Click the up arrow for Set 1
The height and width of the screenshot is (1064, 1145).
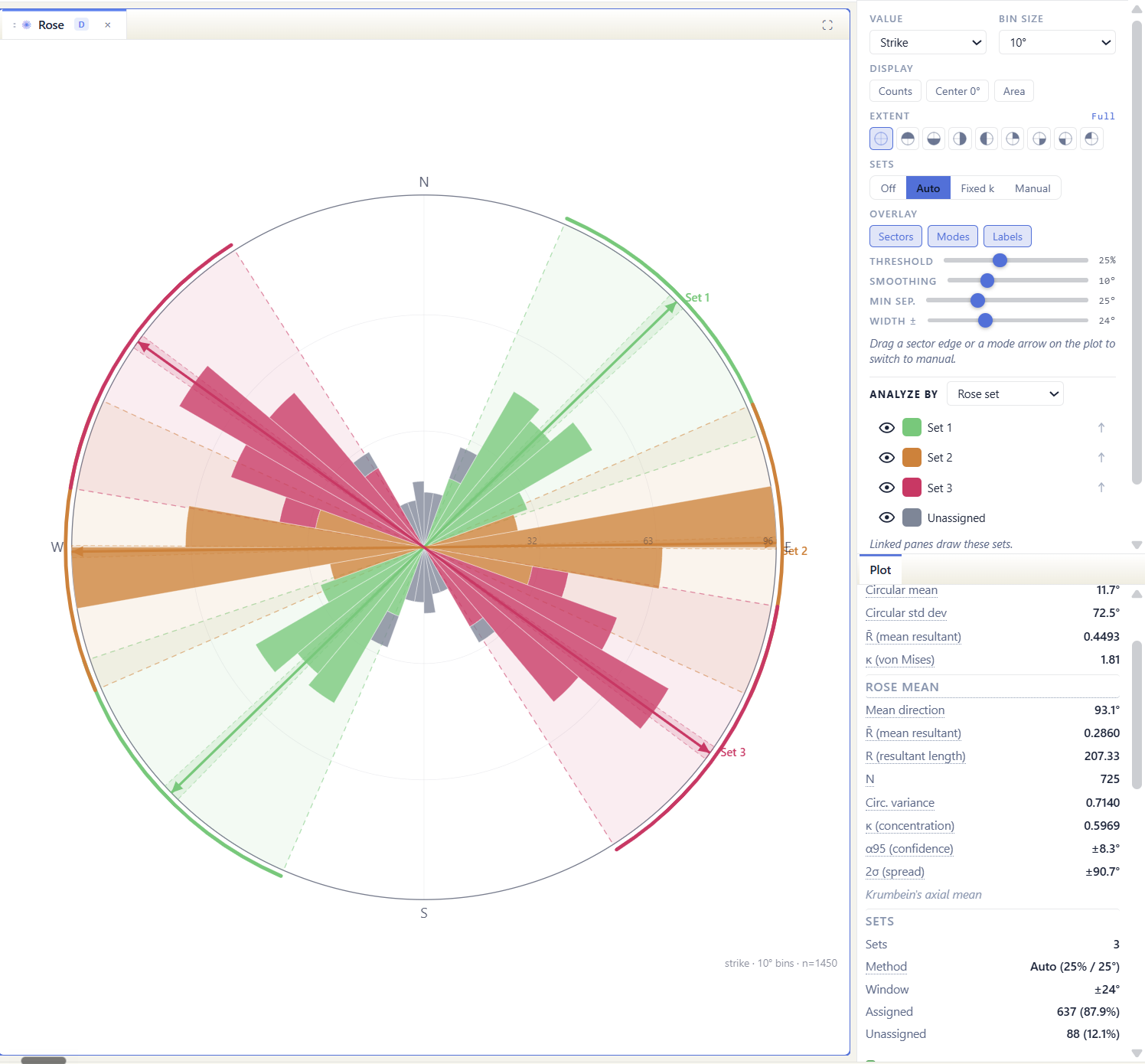[1101, 428]
